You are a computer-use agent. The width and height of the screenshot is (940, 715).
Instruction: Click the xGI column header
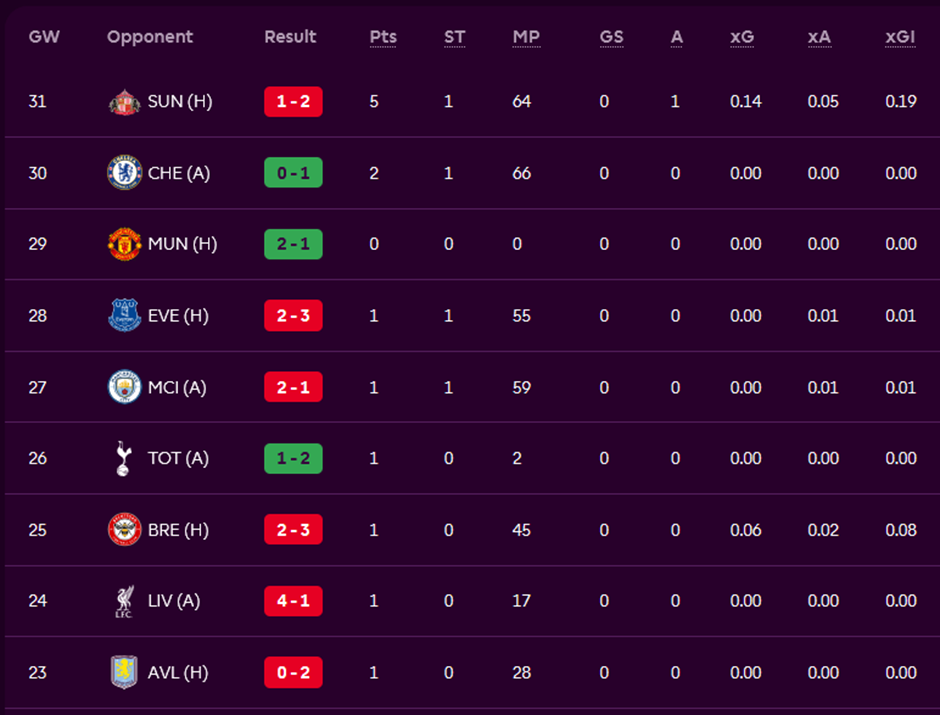tap(901, 37)
